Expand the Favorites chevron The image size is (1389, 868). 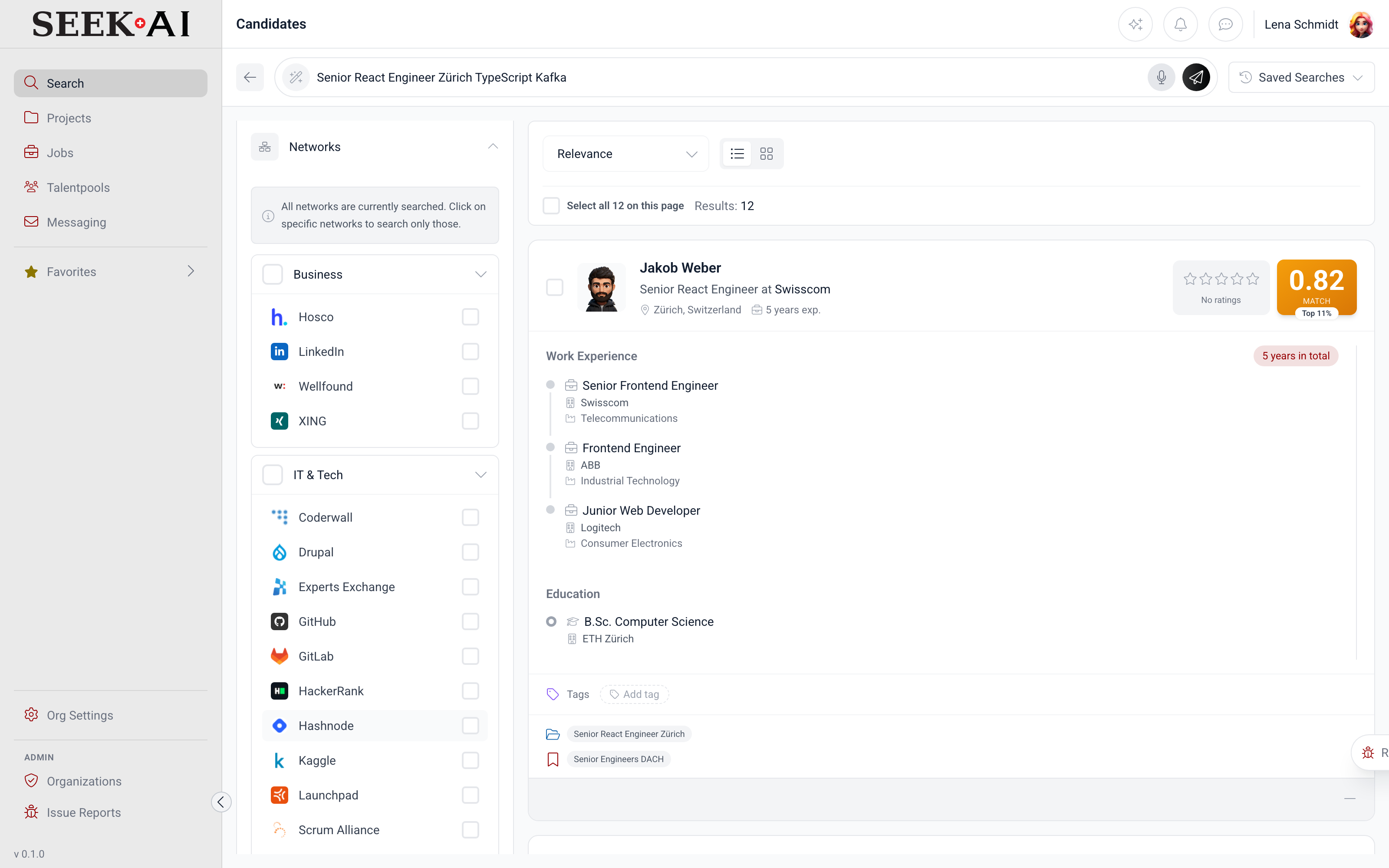click(x=191, y=272)
